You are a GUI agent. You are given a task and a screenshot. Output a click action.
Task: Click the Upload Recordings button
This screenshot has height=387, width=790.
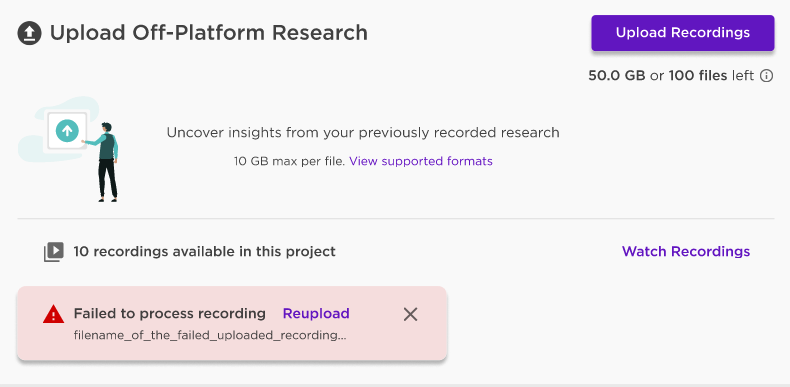click(x=683, y=33)
